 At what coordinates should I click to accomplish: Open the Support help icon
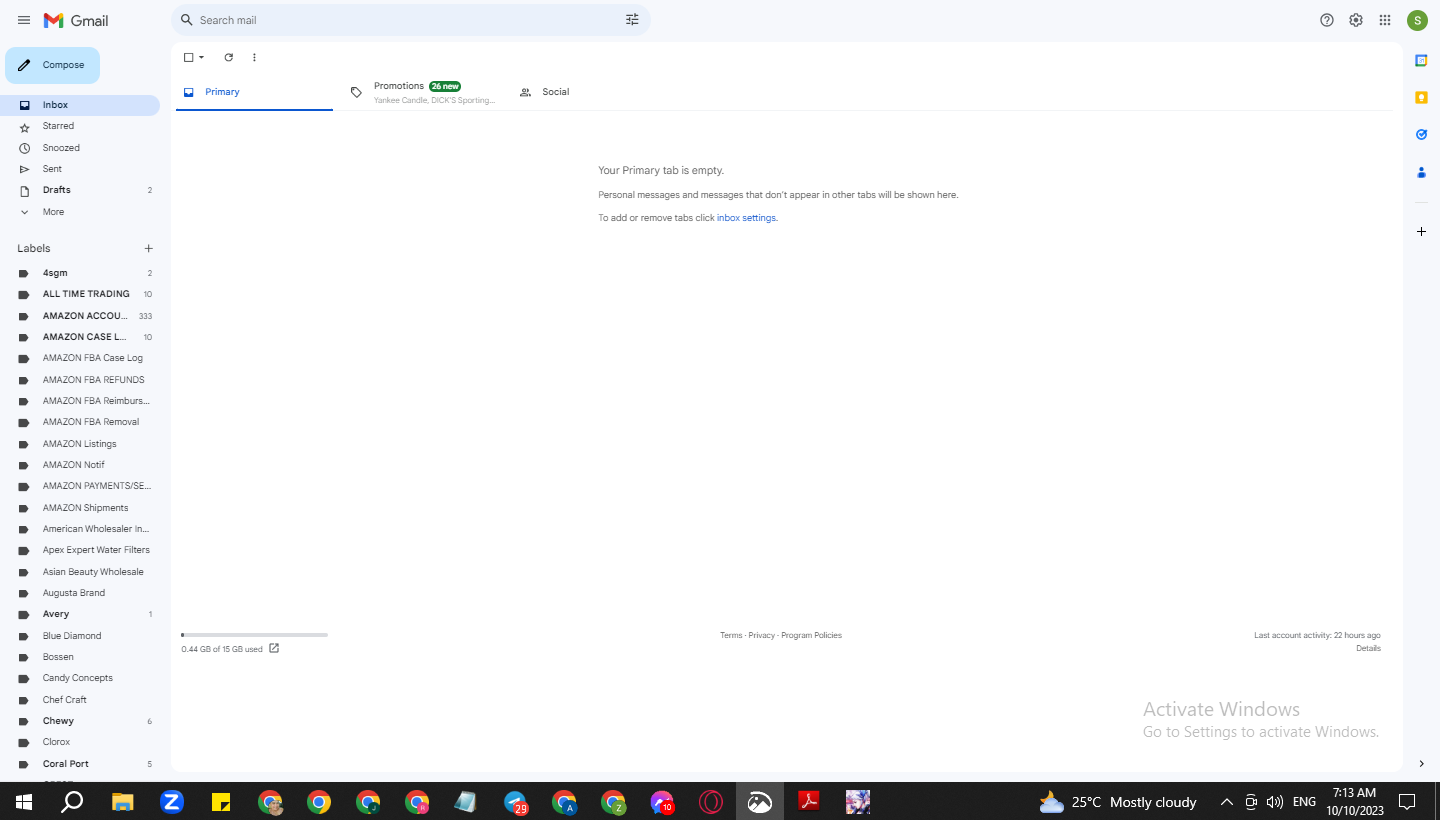tap(1327, 20)
